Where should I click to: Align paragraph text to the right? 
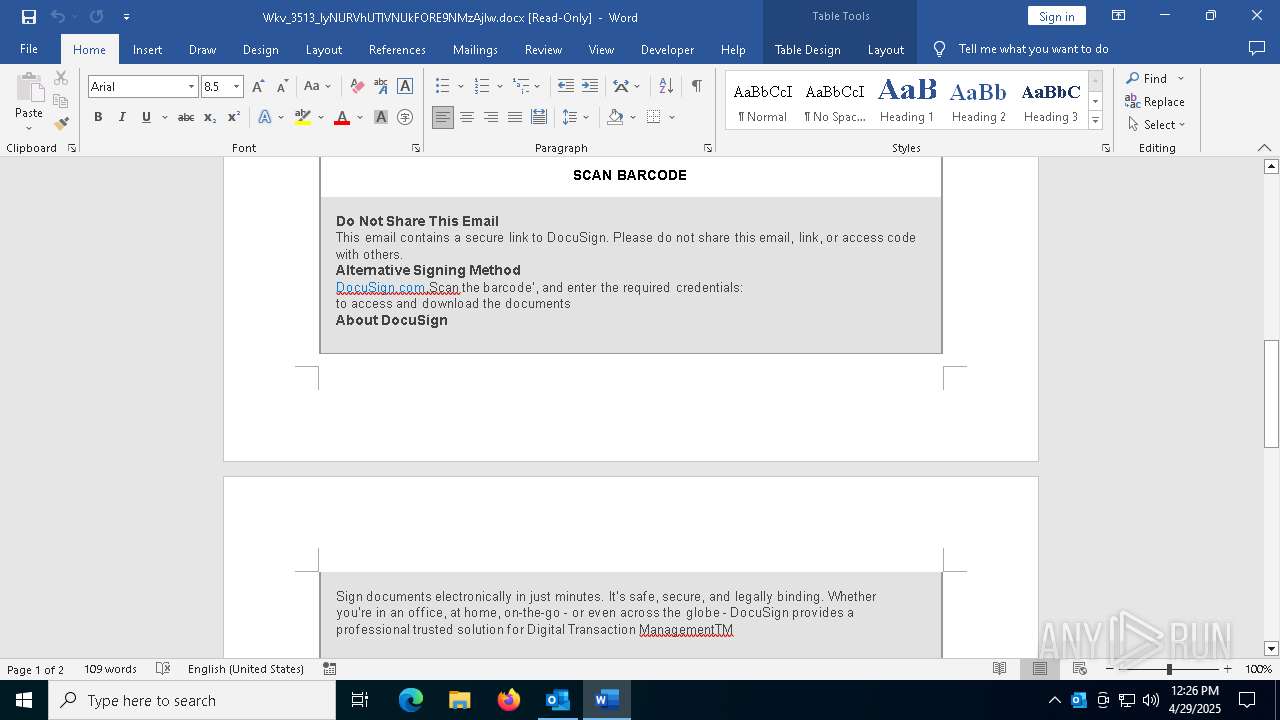tap(491, 117)
